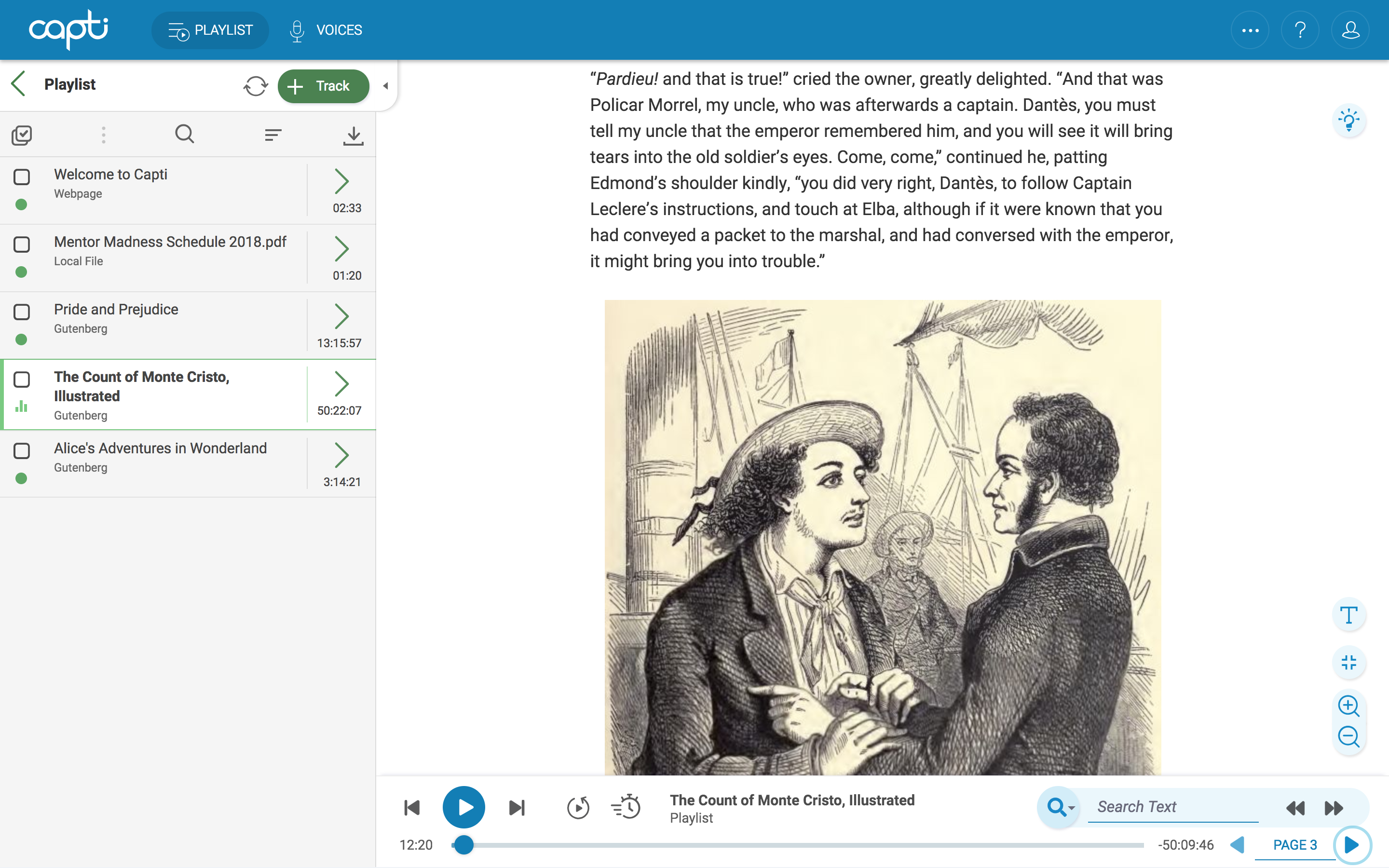Open the user account profile icon
Image resolution: width=1389 pixels, height=868 pixels.
click(x=1350, y=30)
